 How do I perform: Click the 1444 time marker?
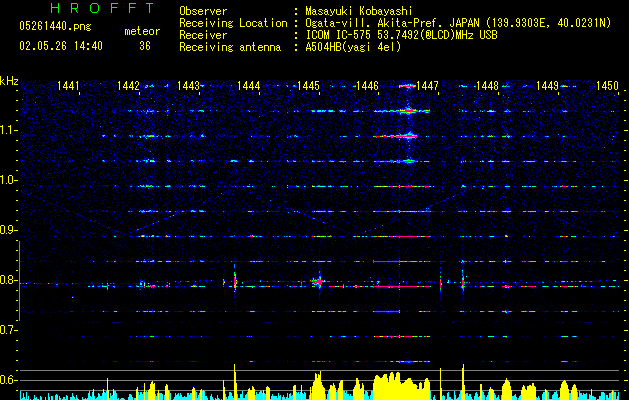[248, 86]
